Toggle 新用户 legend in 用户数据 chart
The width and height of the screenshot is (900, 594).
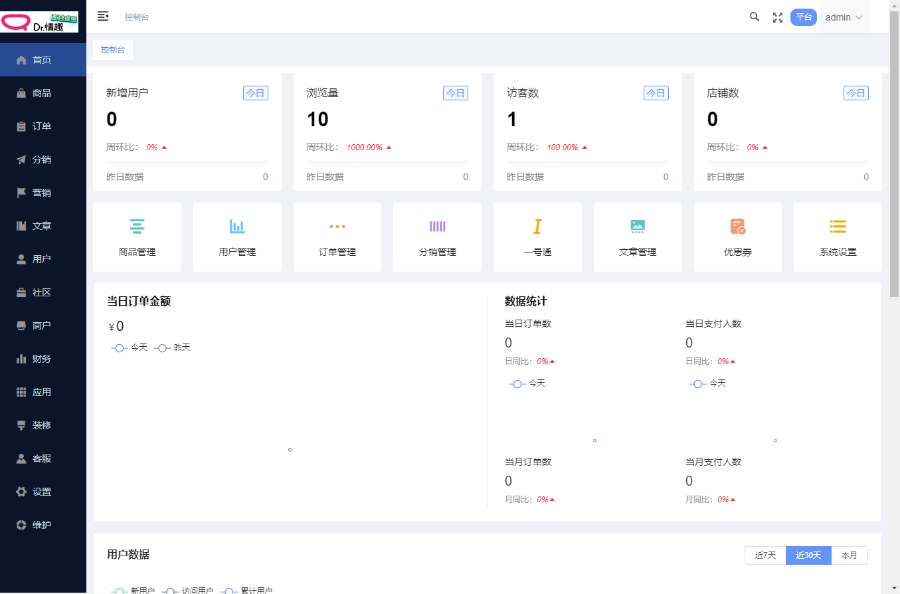133,590
